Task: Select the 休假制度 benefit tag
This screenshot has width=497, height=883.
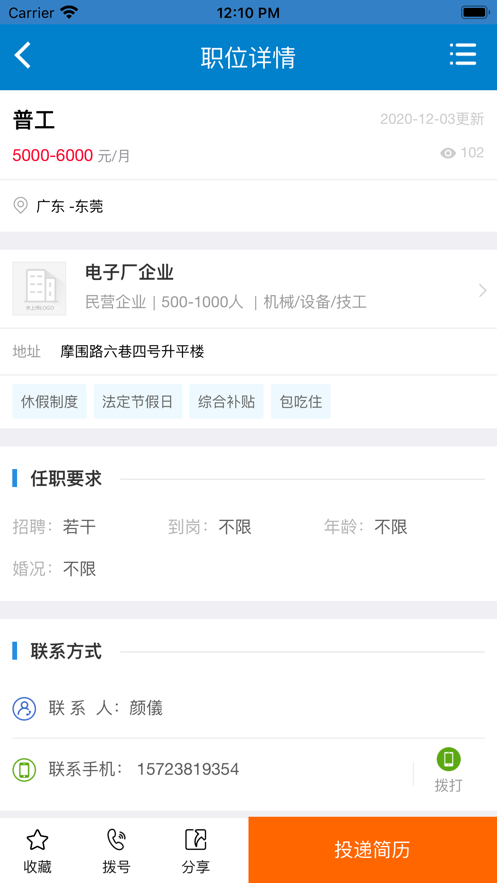Action: pyautogui.click(x=50, y=402)
